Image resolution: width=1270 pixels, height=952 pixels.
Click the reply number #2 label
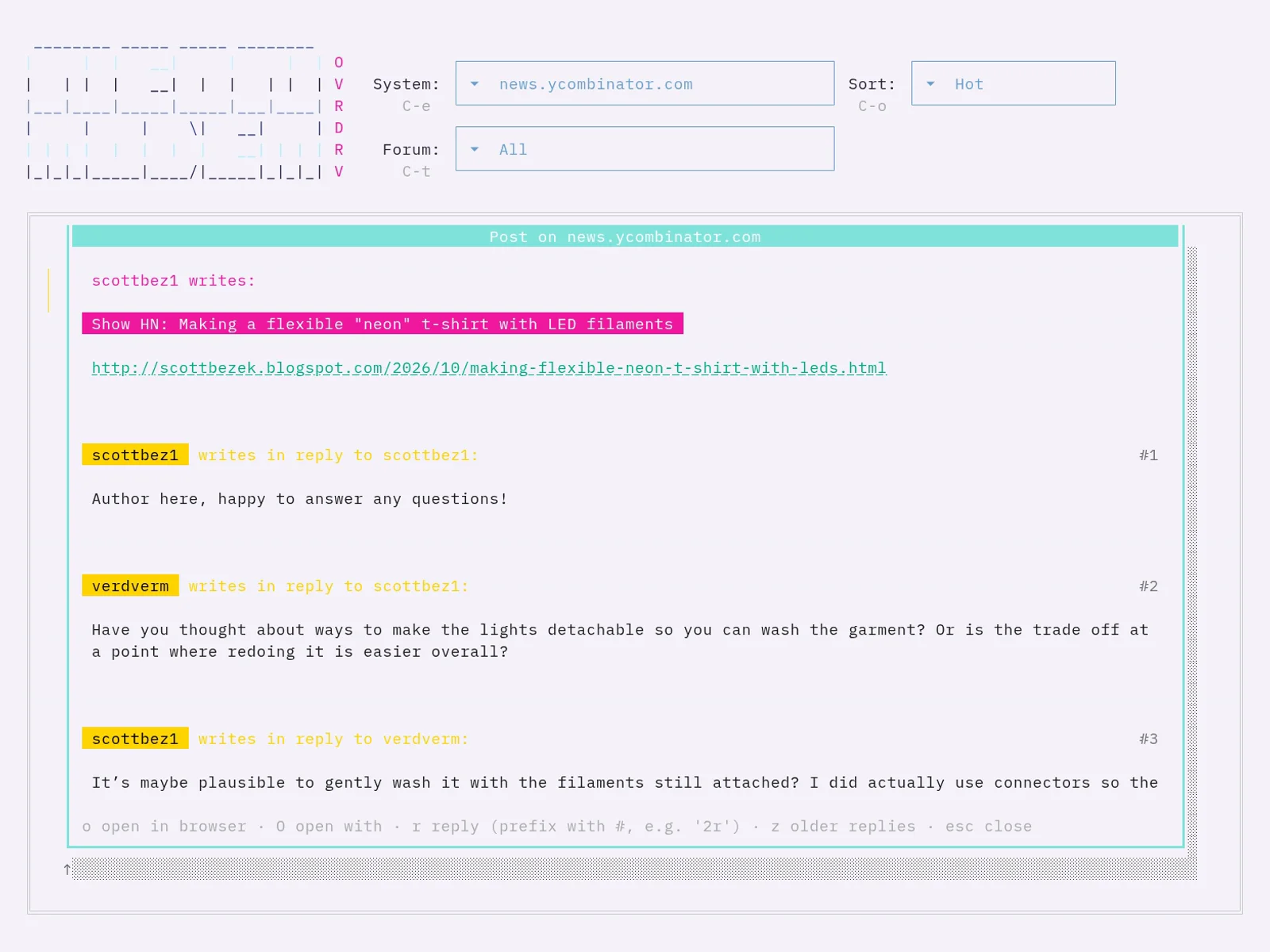(1149, 585)
